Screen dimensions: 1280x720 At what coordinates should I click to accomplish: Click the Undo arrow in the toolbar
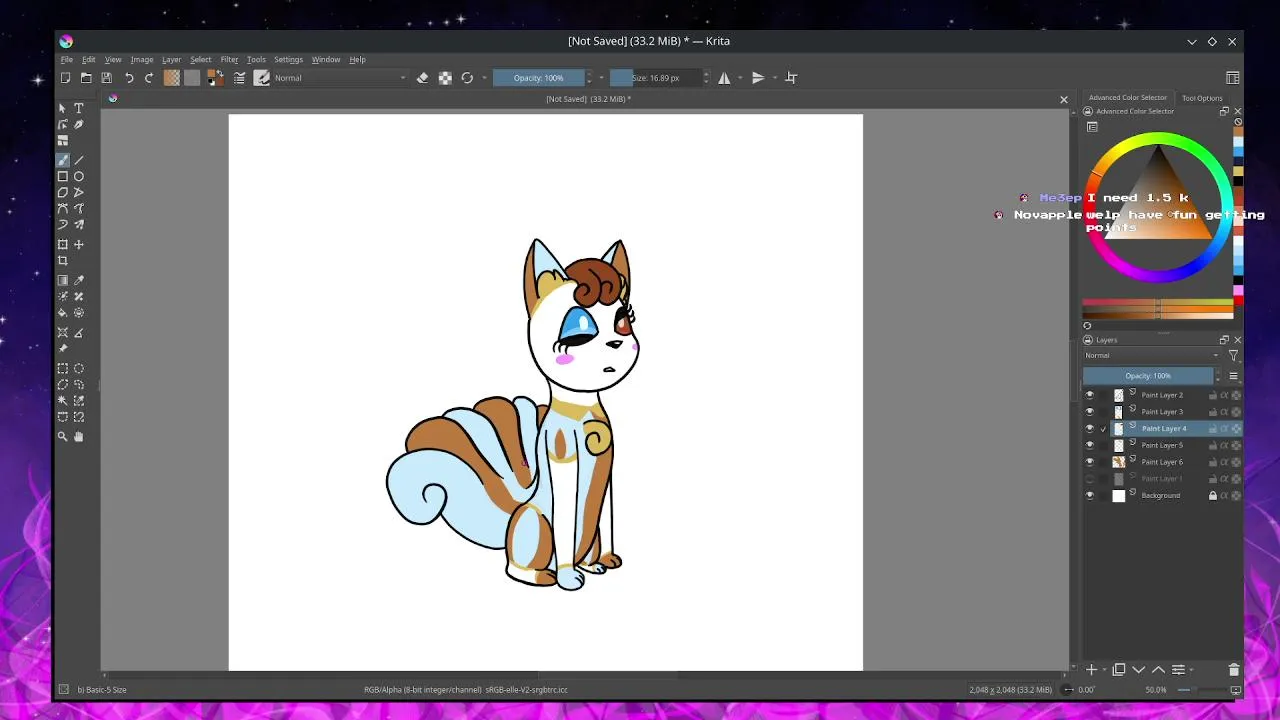point(129,78)
